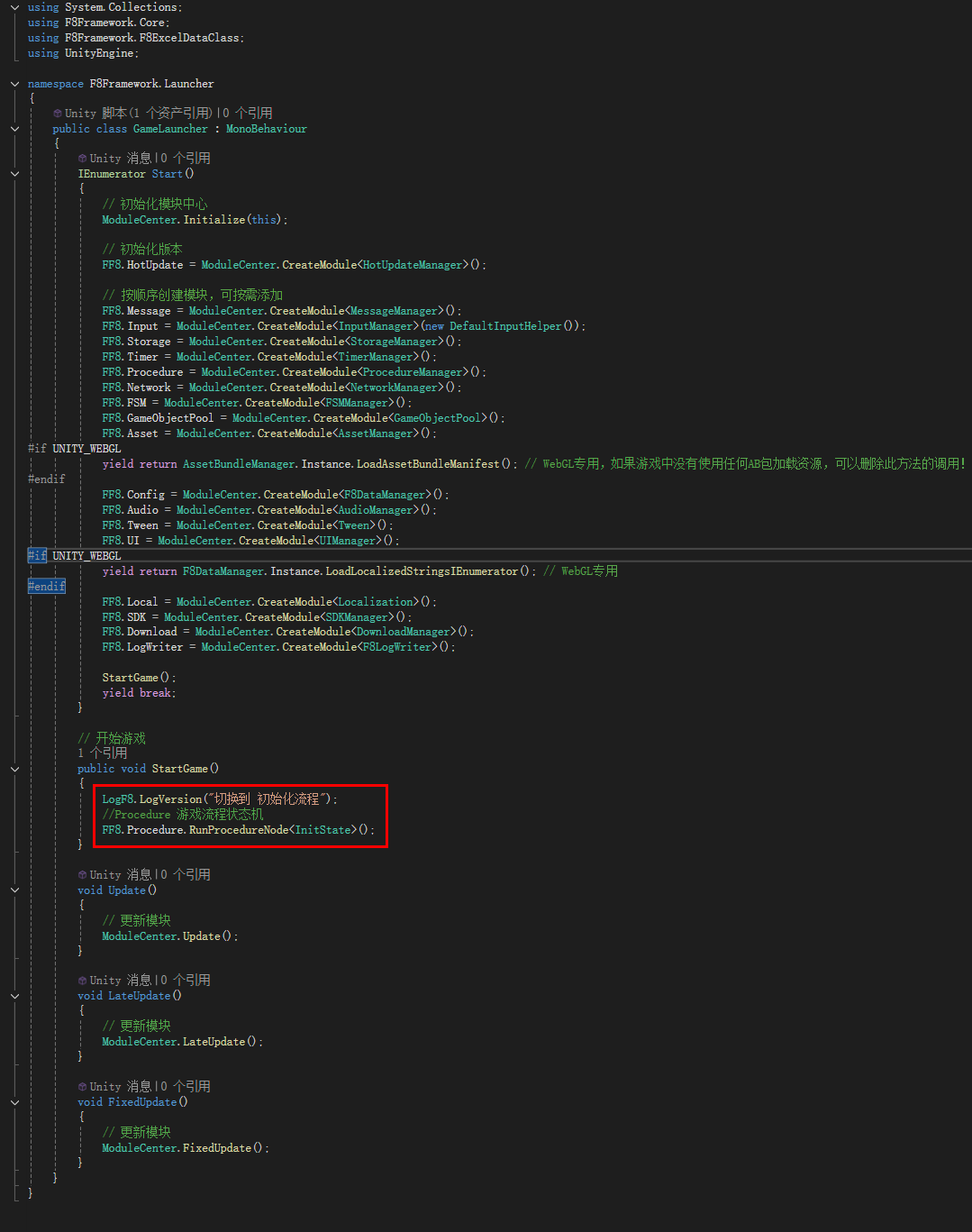Click the MonoBehaviour base class name
The height and width of the screenshot is (1232, 972).
(x=267, y=129)
